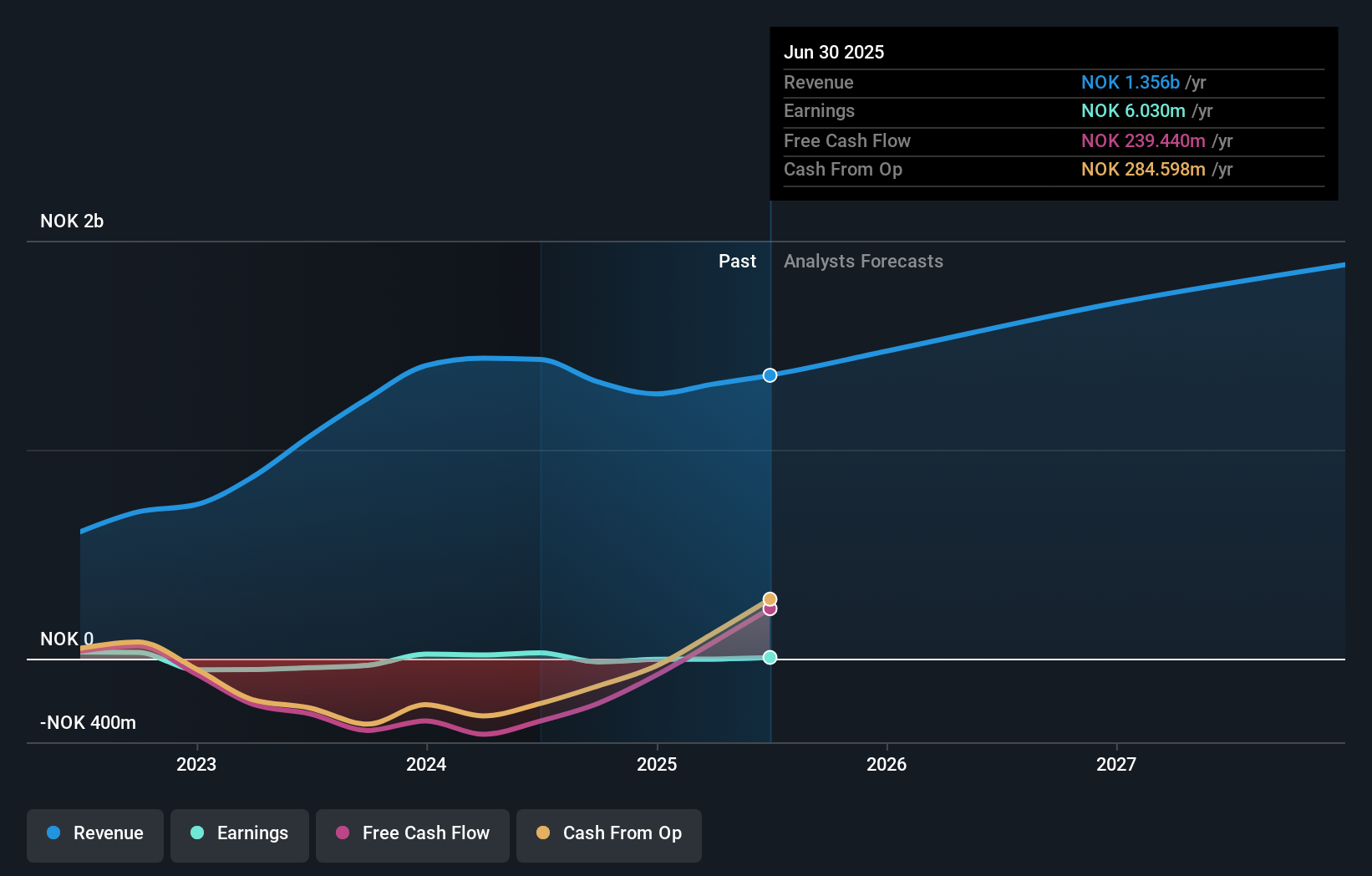The image size is (1372, 876).
Task: Click the Revenue data point marker on chart
Action: click(x=769, y=374)
